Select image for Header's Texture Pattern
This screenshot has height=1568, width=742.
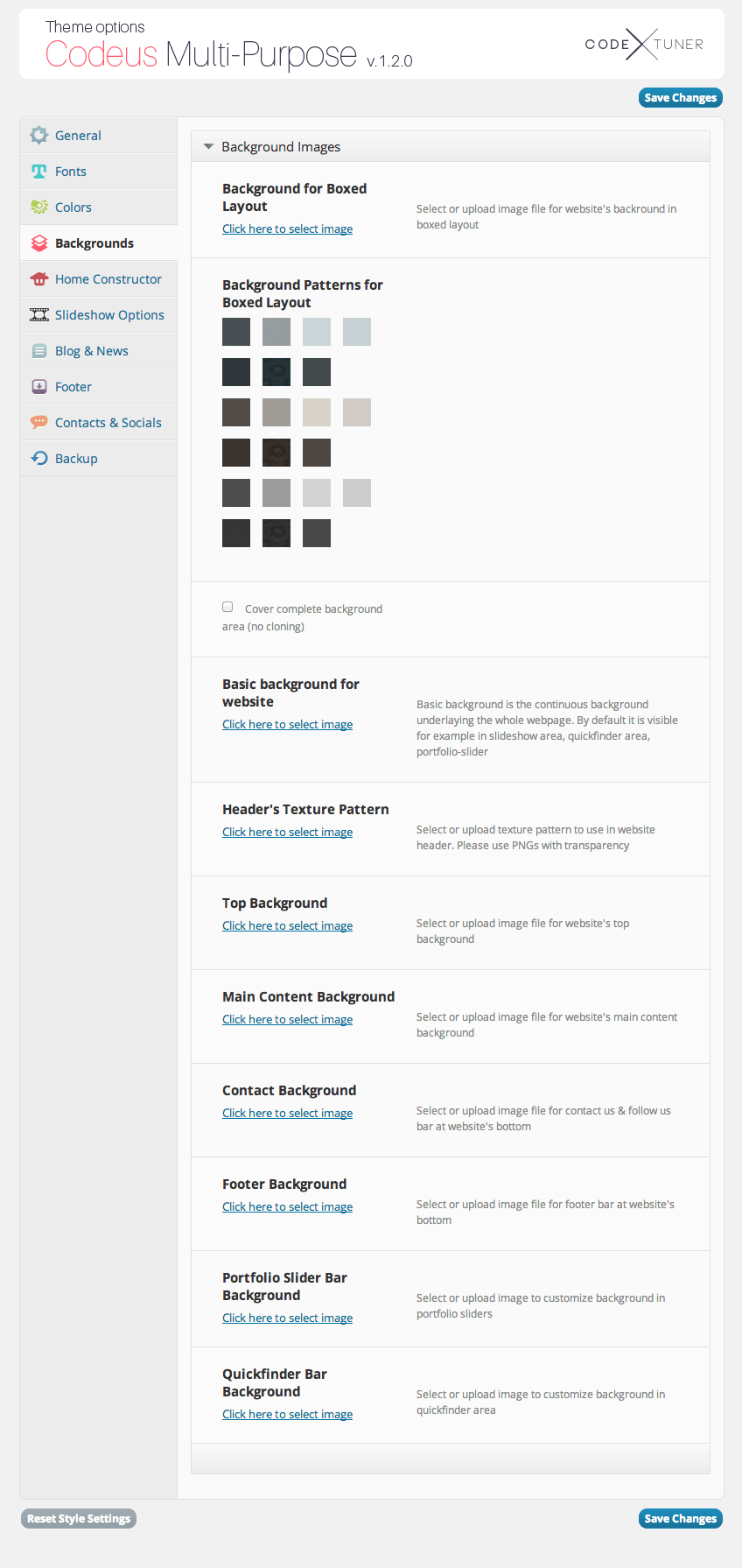tap(287, 832)
